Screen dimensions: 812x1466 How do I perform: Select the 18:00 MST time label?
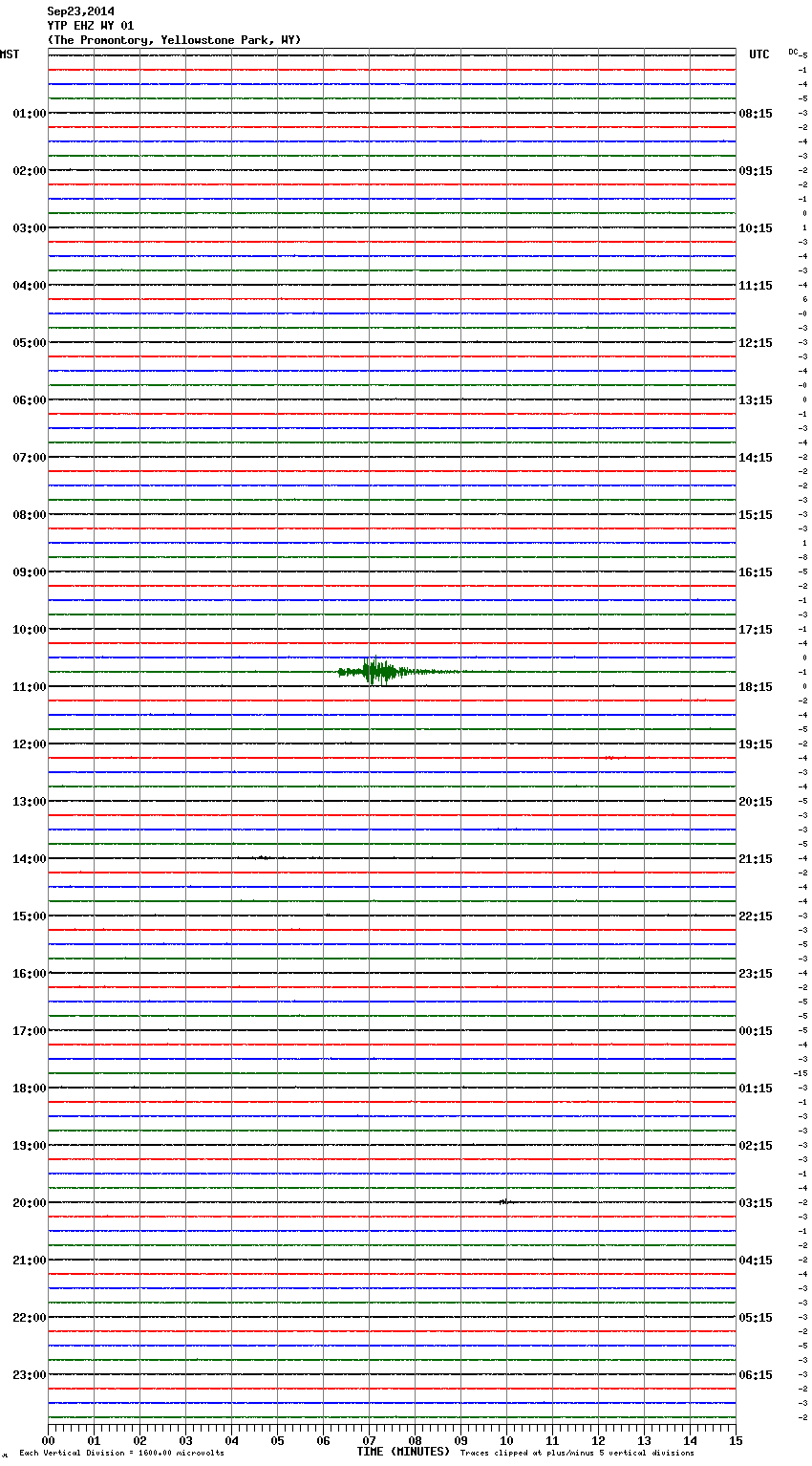point(30,1089)
